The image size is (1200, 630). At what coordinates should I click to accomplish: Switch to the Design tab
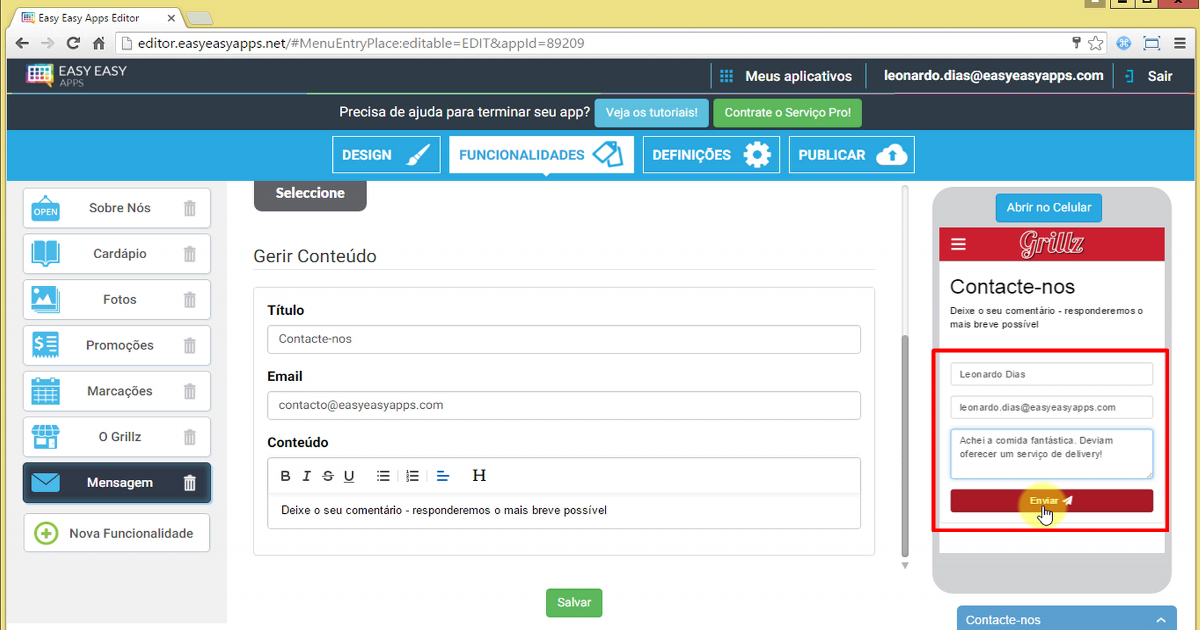pyautogui.click(x=386, y=155)
